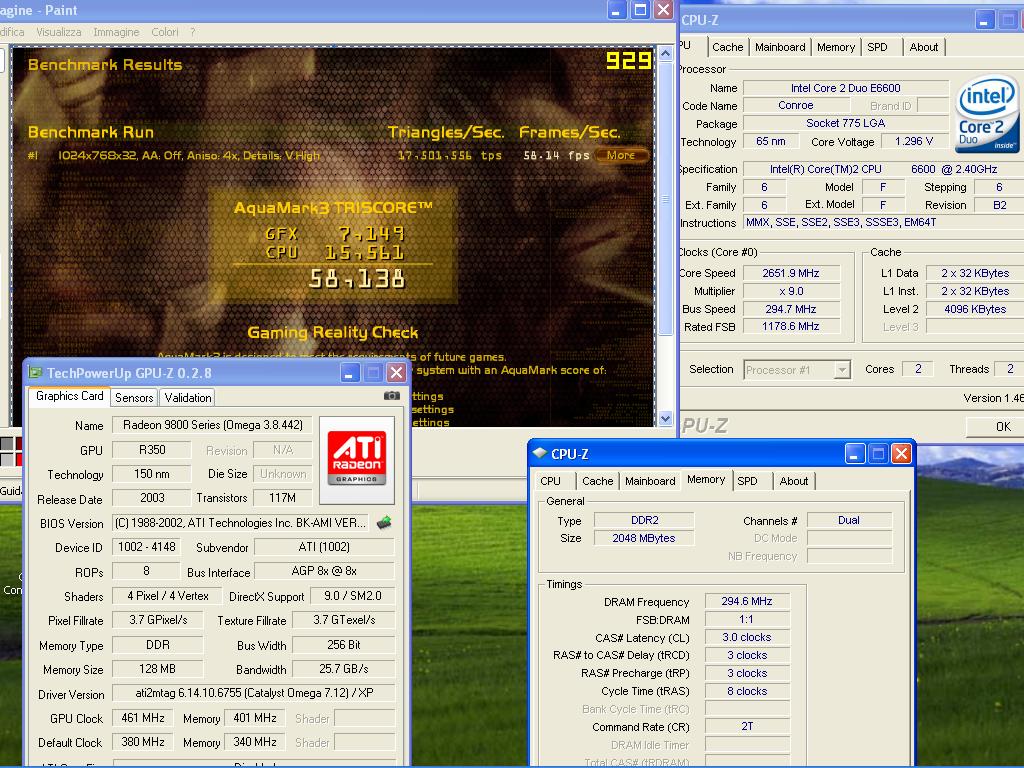Click the 1002 - 4148 Device ID value
This screenshot has width=1024, height=768.
click(147, 547)
